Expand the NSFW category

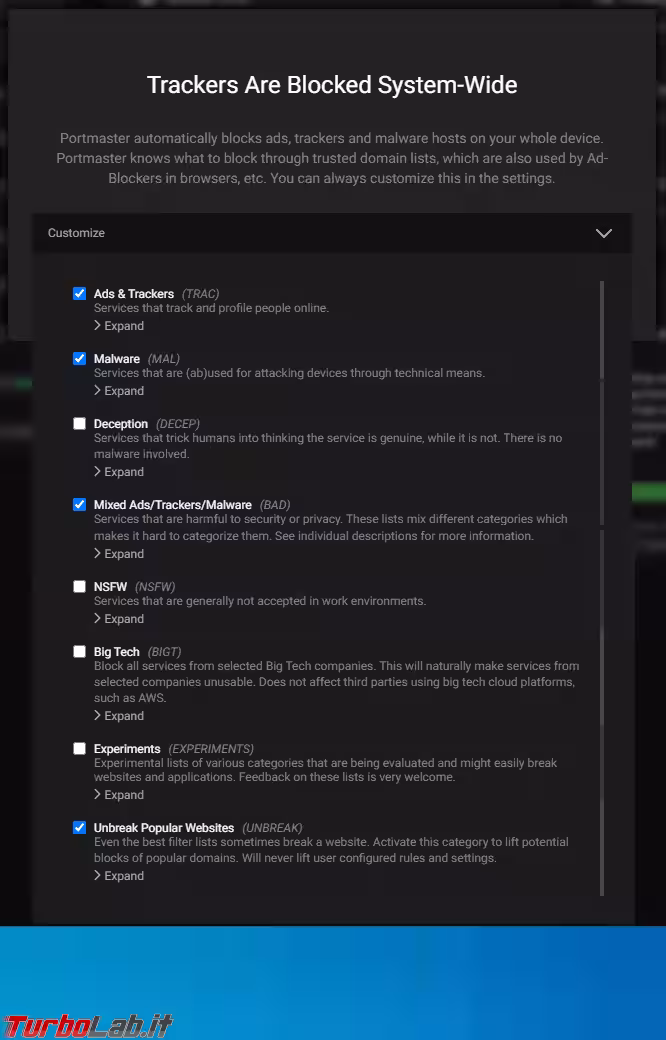pyautogui.click(x=119, y=619)
